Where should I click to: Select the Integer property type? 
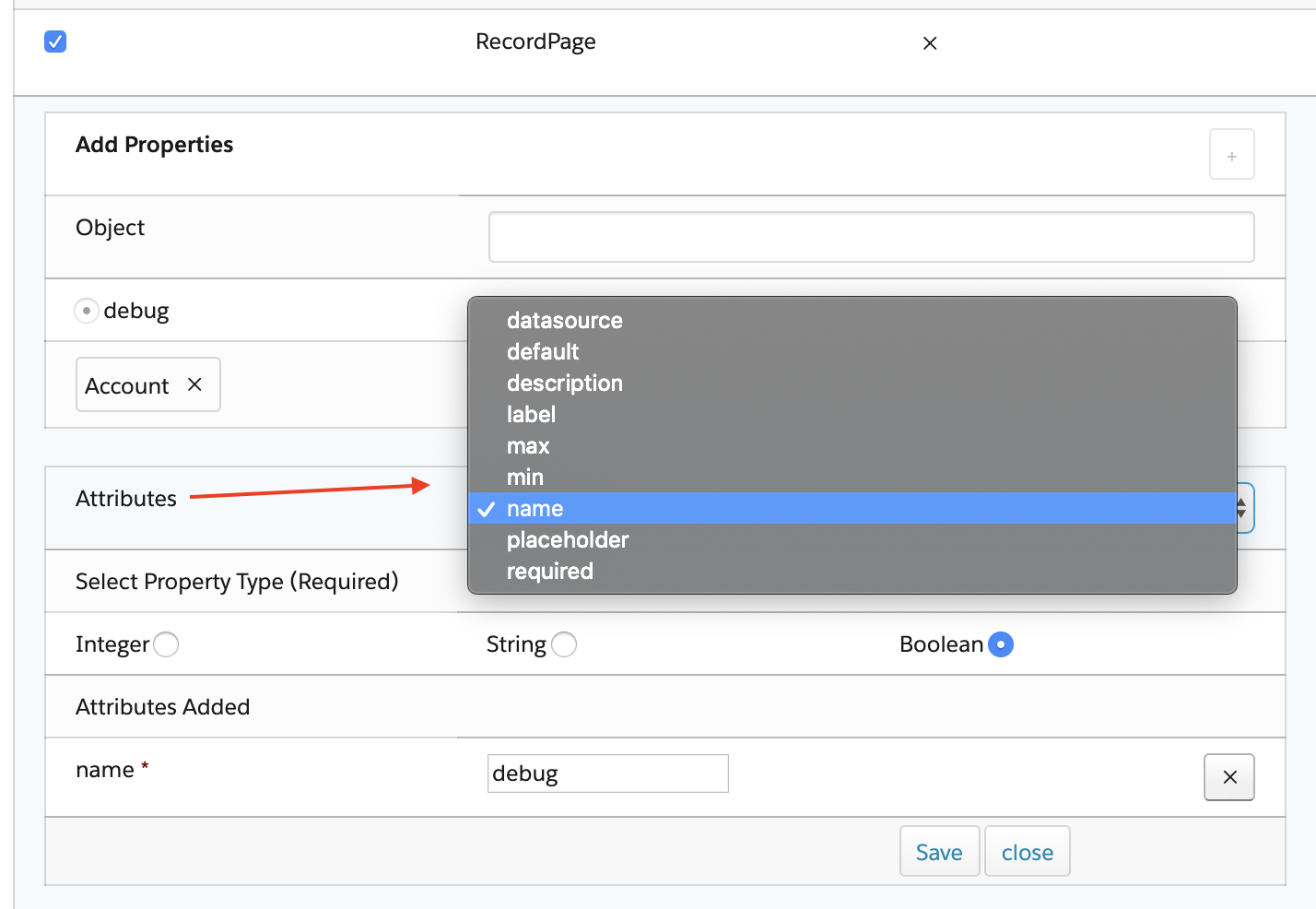[x=167, y=644]
